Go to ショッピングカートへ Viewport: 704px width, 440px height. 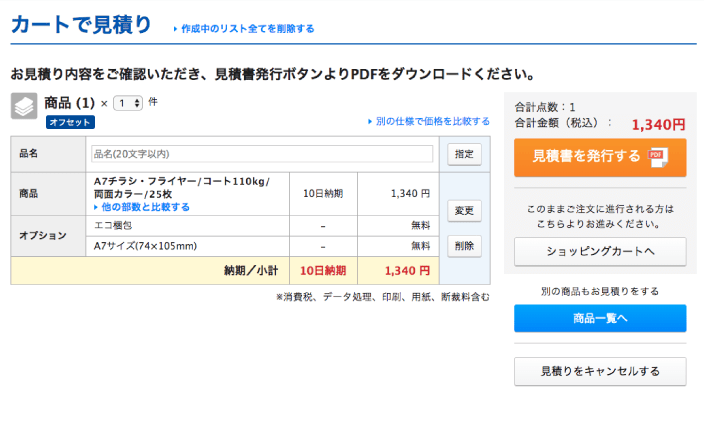pos(599,252)
